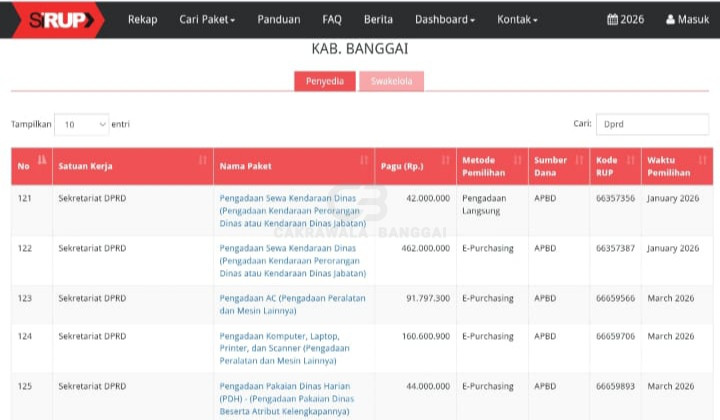
Task: Click the SiRUP logo in navbar
Action: click(60, 19)
